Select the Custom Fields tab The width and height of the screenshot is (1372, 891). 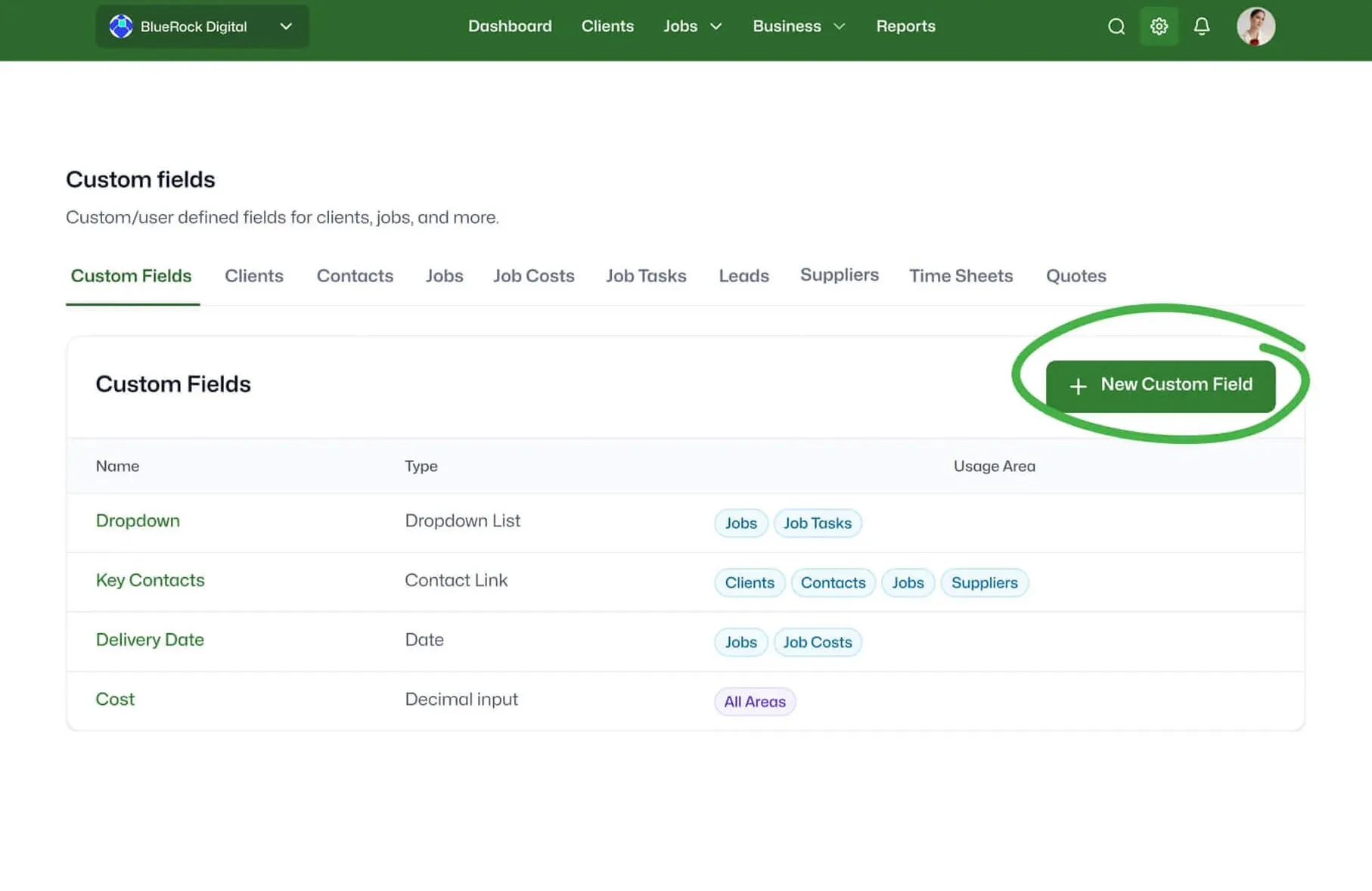click(132, 276)
